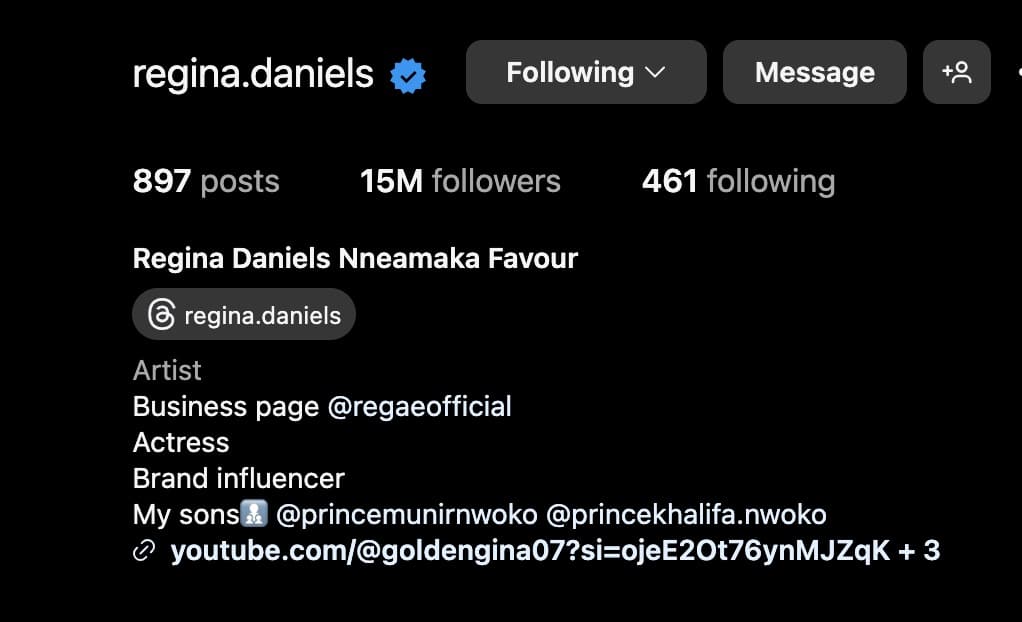Click the chevron arrow beside Following
The width and height of the screenshot is (1022, 622).
[x=656, y=72]
